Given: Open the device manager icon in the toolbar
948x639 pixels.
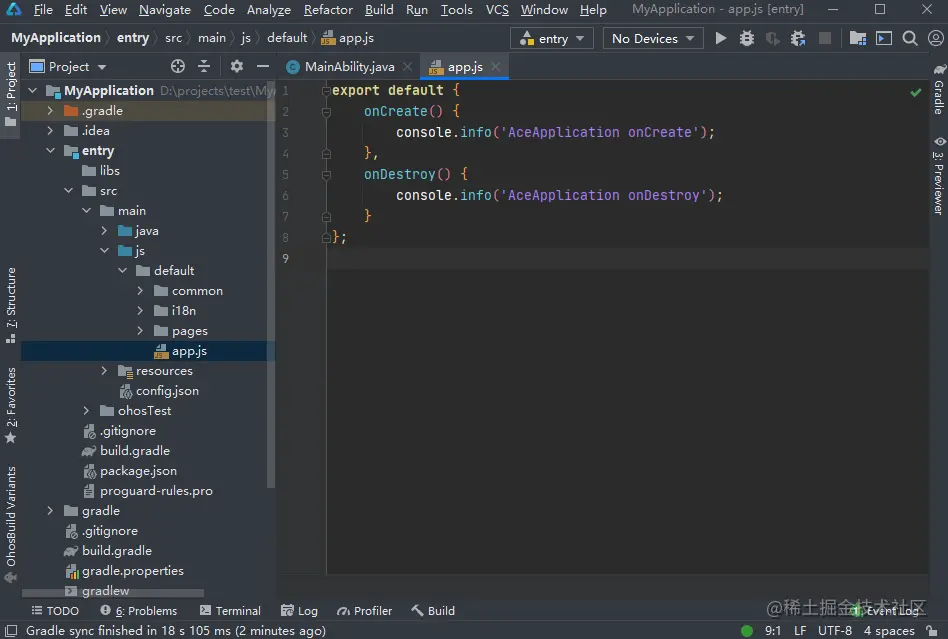Looking at the screenshot, I should click(884, 38).
